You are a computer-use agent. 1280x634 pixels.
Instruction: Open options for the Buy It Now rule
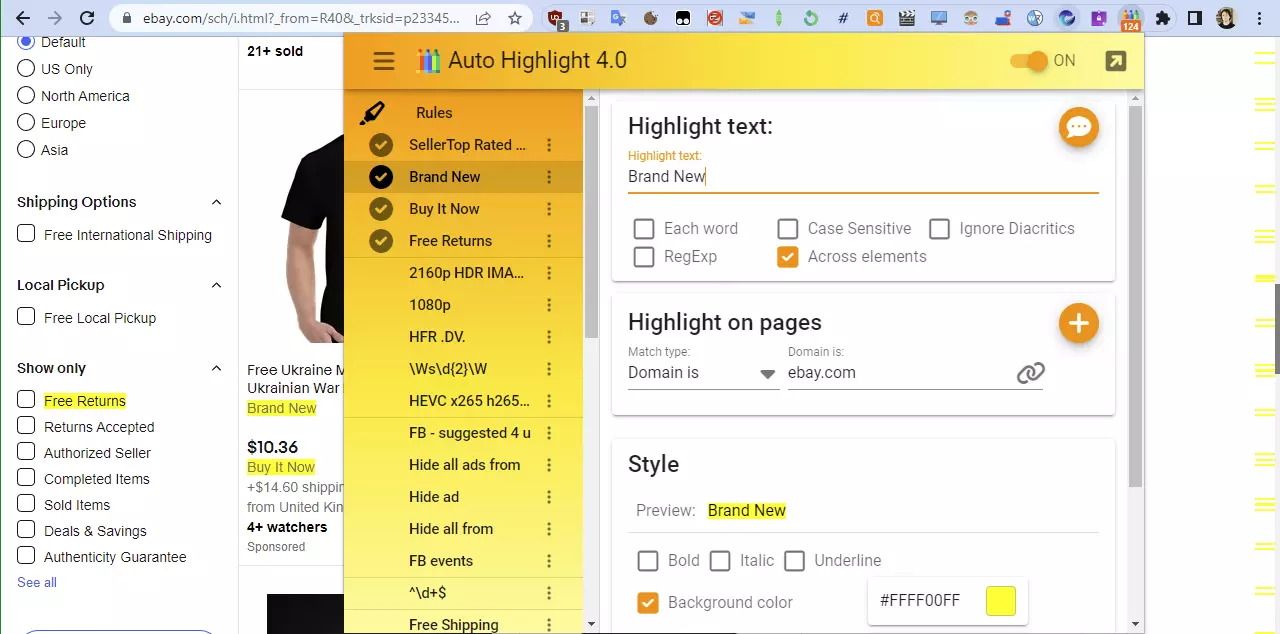tap(549, 209)
